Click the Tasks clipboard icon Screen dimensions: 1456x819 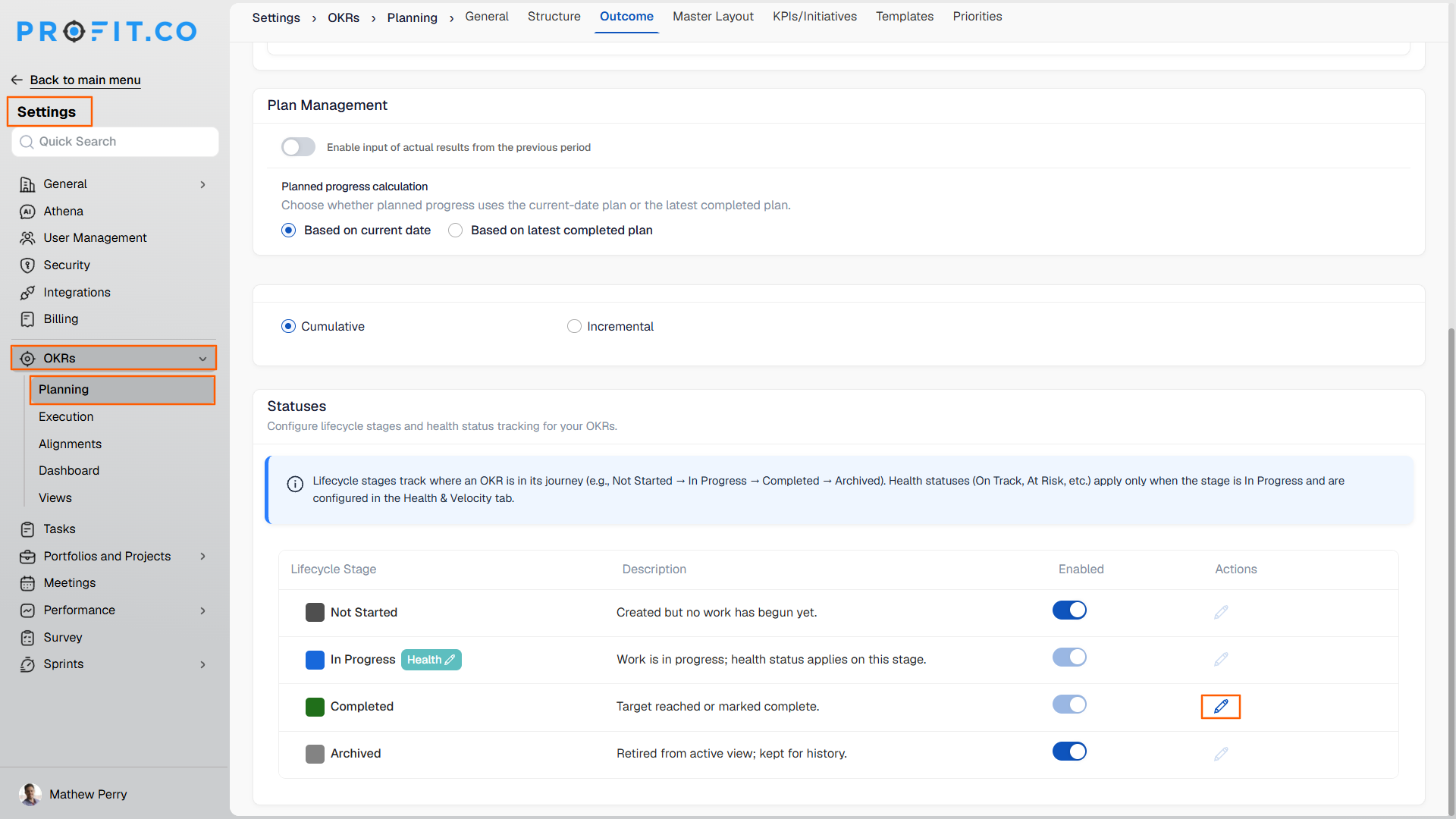pyautogui.click(x=27, y=529)
